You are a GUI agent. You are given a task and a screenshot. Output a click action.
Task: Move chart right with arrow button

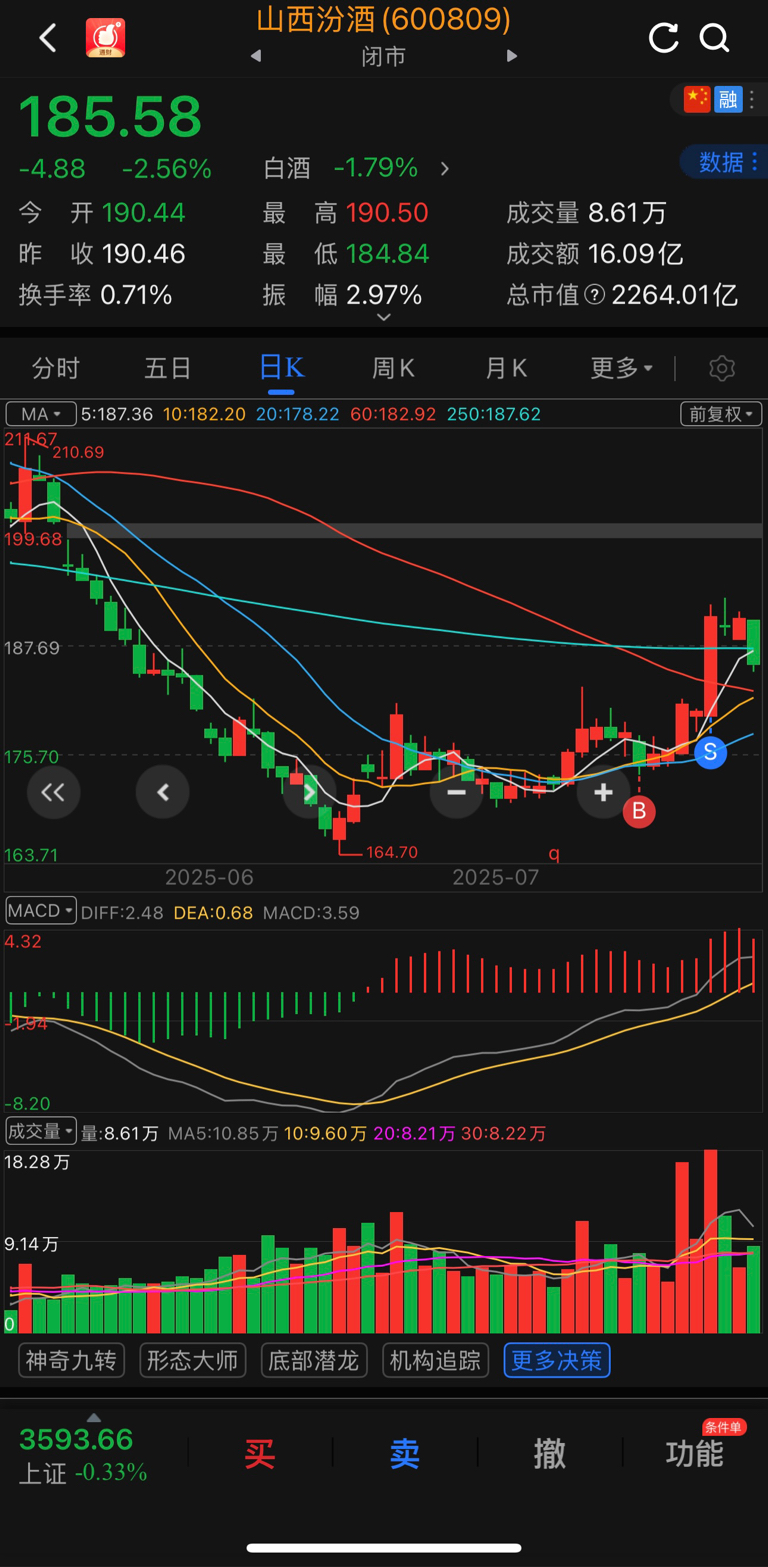point(309,793)
